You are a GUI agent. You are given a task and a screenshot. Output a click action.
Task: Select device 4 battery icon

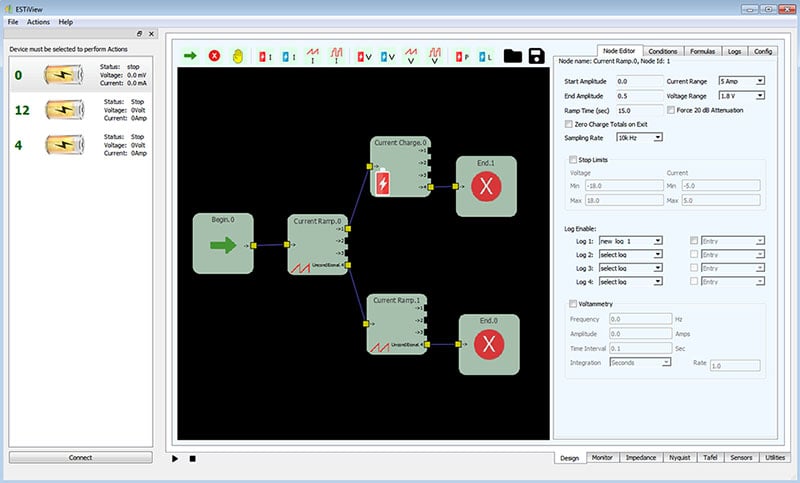[x=64, y=144]
